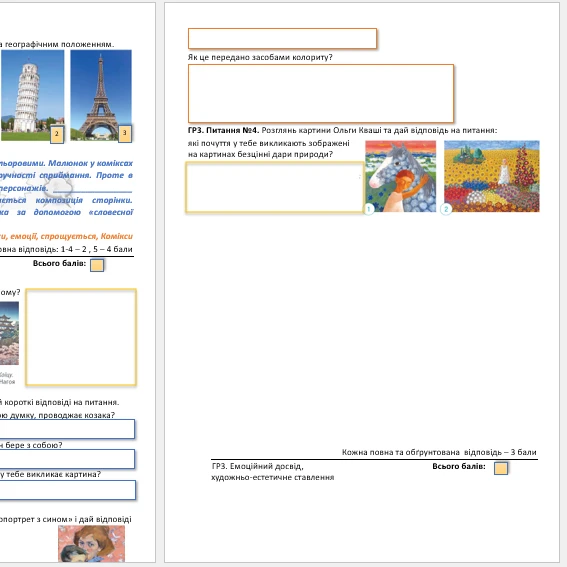Screen dimensions: 567x567
Task: Select the Eiffel Tower image
Action: click(x=101, y=95)
